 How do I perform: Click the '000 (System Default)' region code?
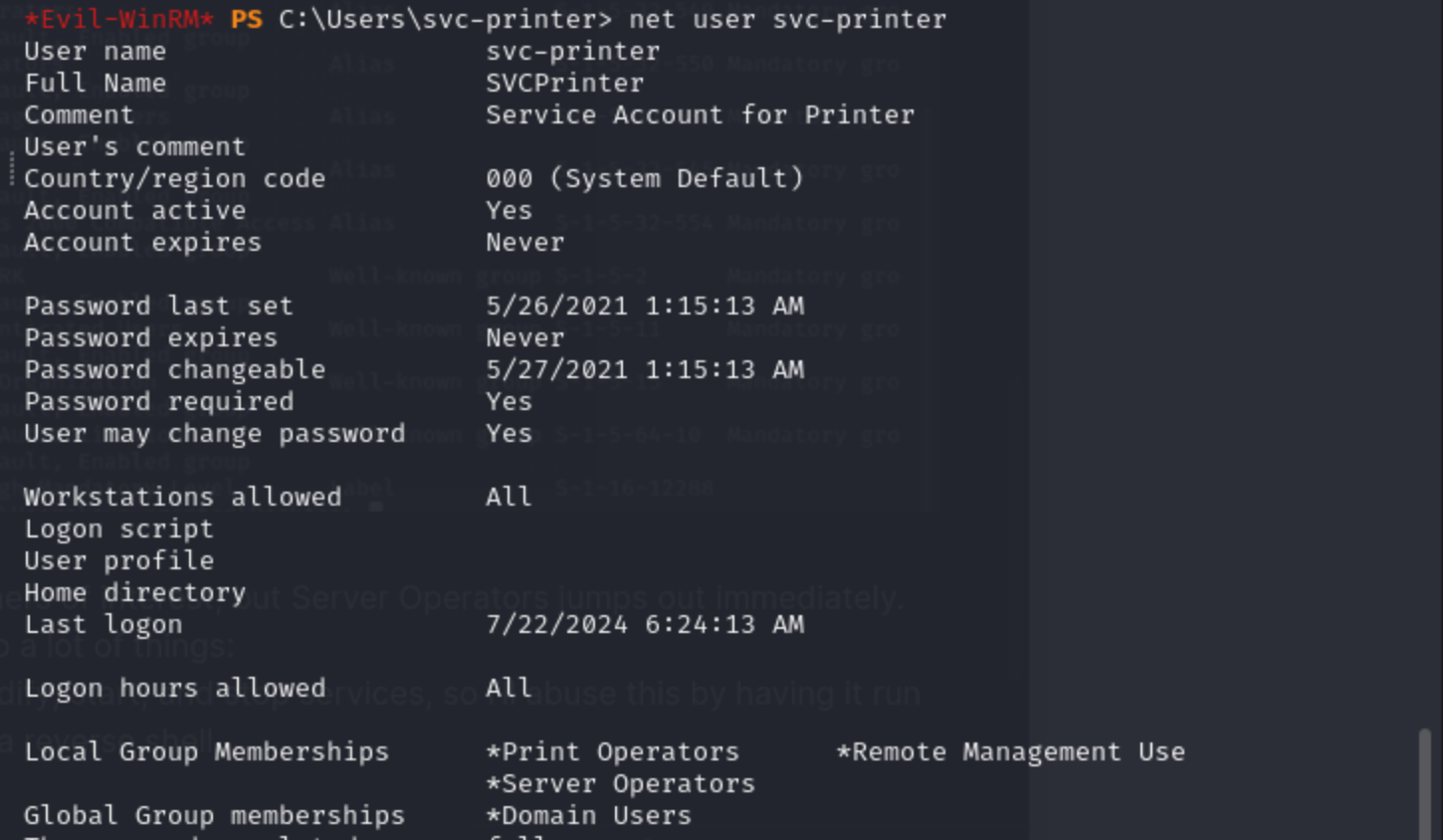click(644, 178)
